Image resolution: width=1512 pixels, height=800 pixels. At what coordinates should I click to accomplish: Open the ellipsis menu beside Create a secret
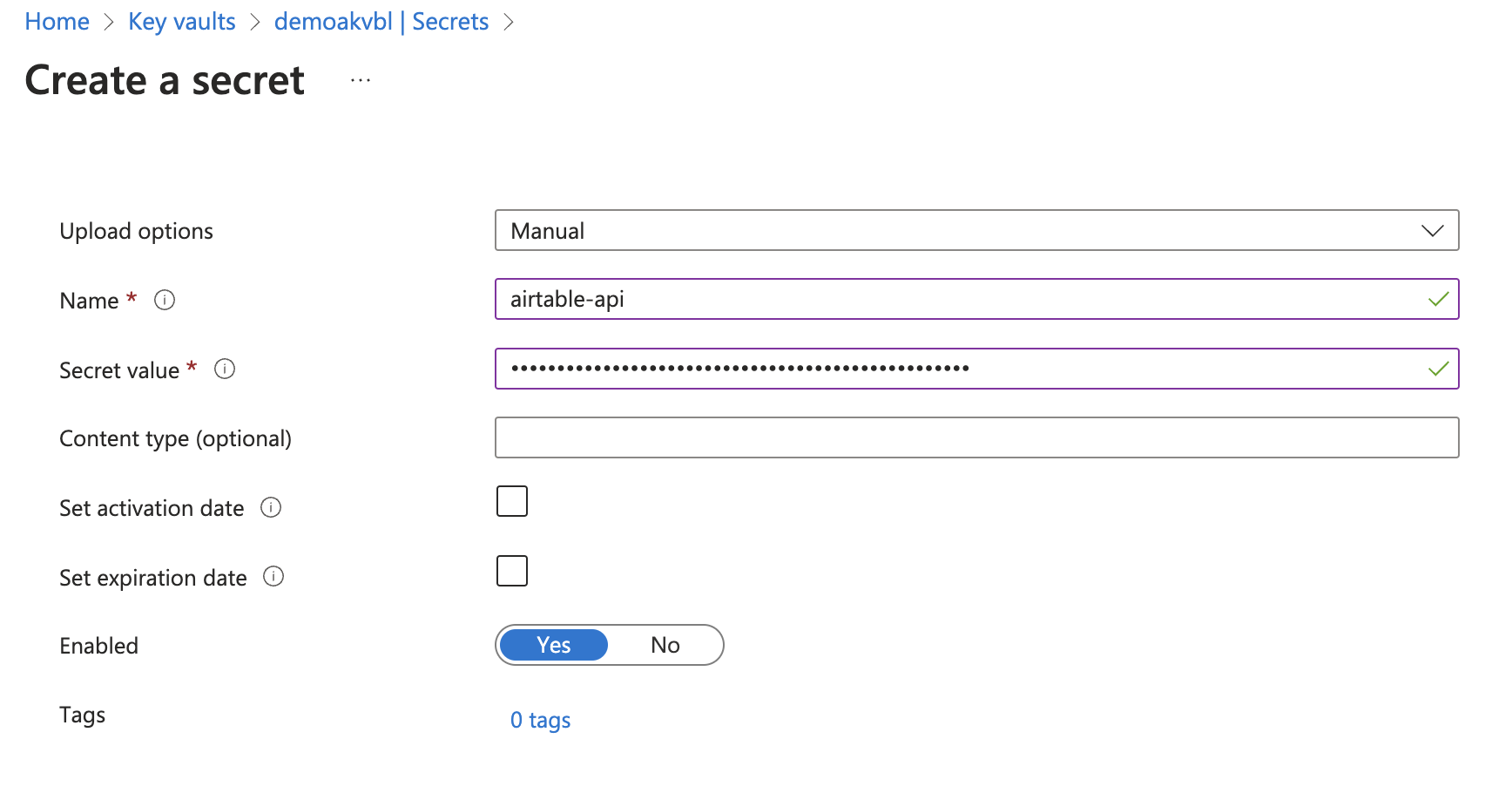(360, 79)
